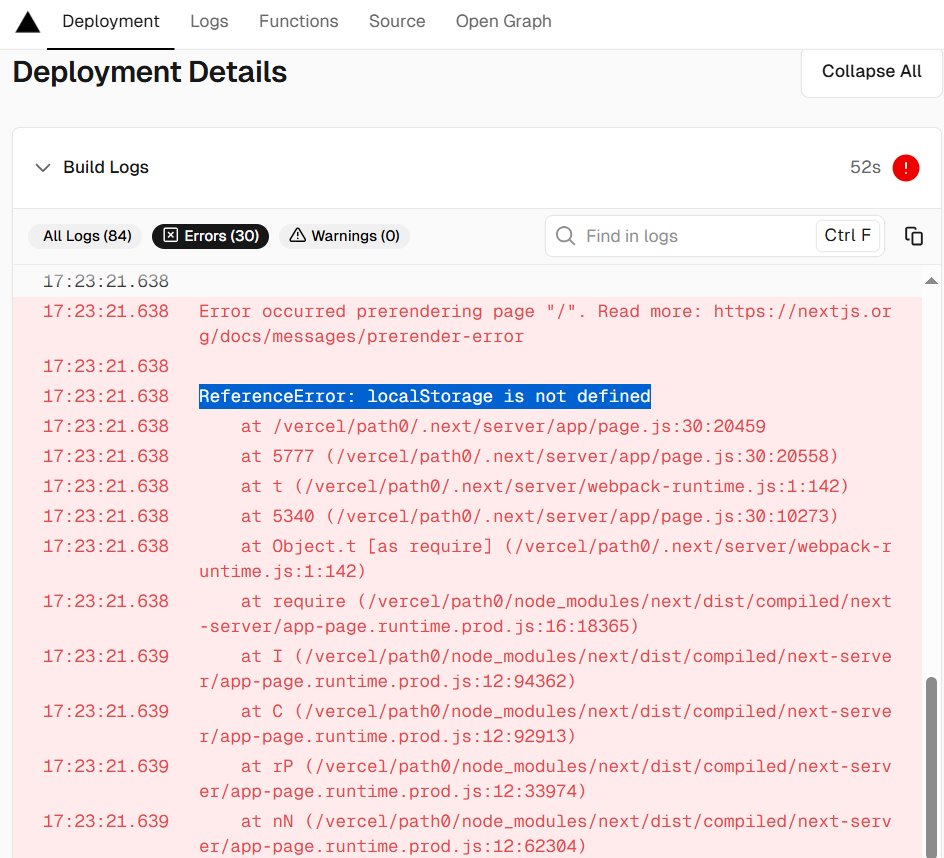Image resolution: width=944 pixels, height=858 pixels.
Task: Click the Collapse All button
Action: [871, 72]
